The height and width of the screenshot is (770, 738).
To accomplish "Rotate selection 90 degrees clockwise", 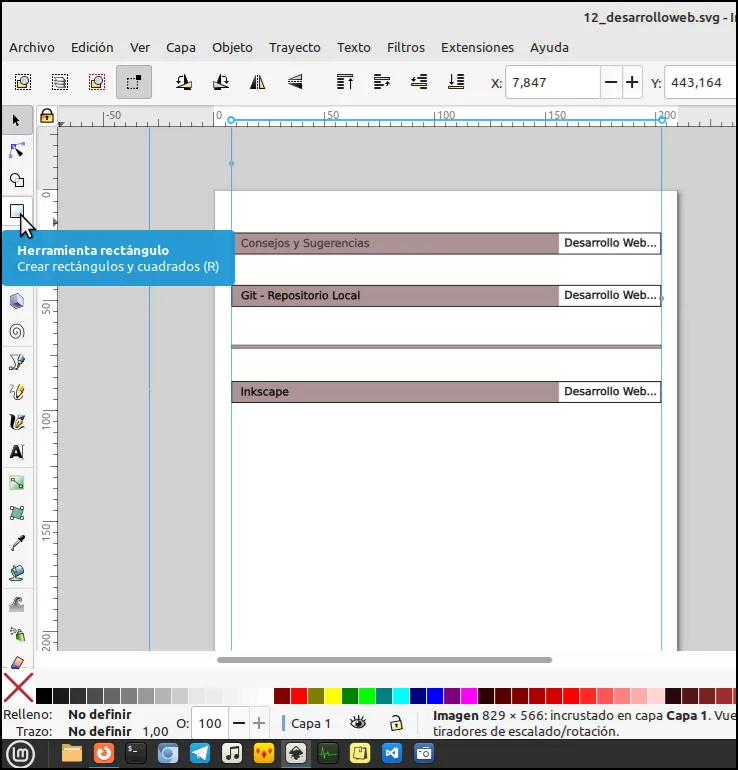I will click(x=220, y=82).
